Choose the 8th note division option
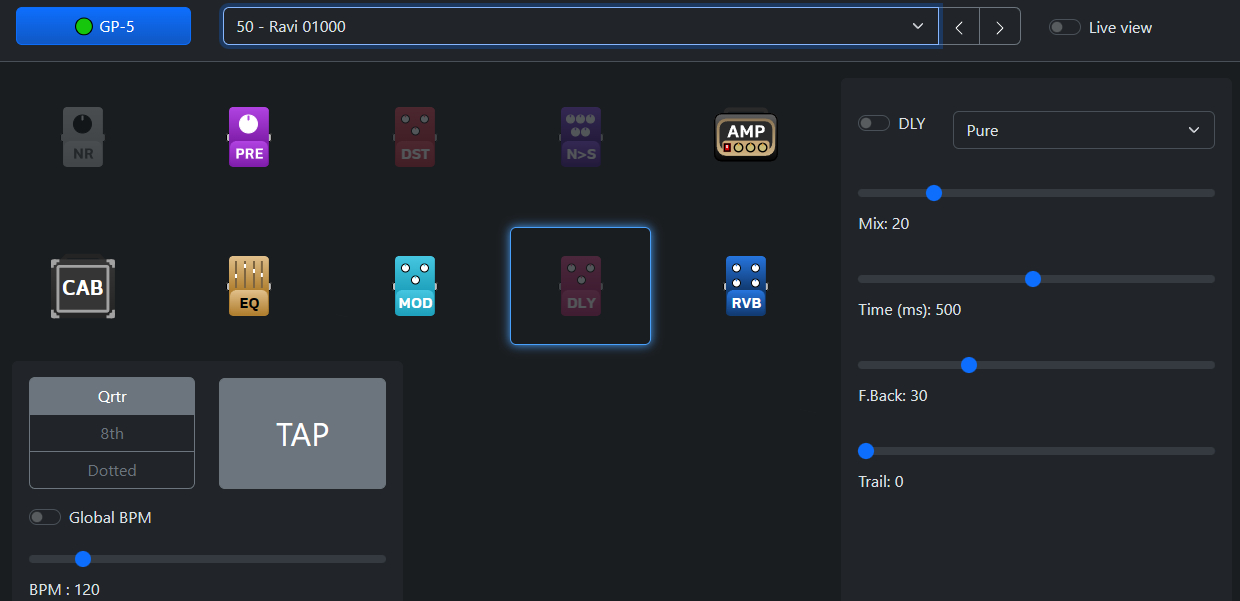 tap(112, 433)
